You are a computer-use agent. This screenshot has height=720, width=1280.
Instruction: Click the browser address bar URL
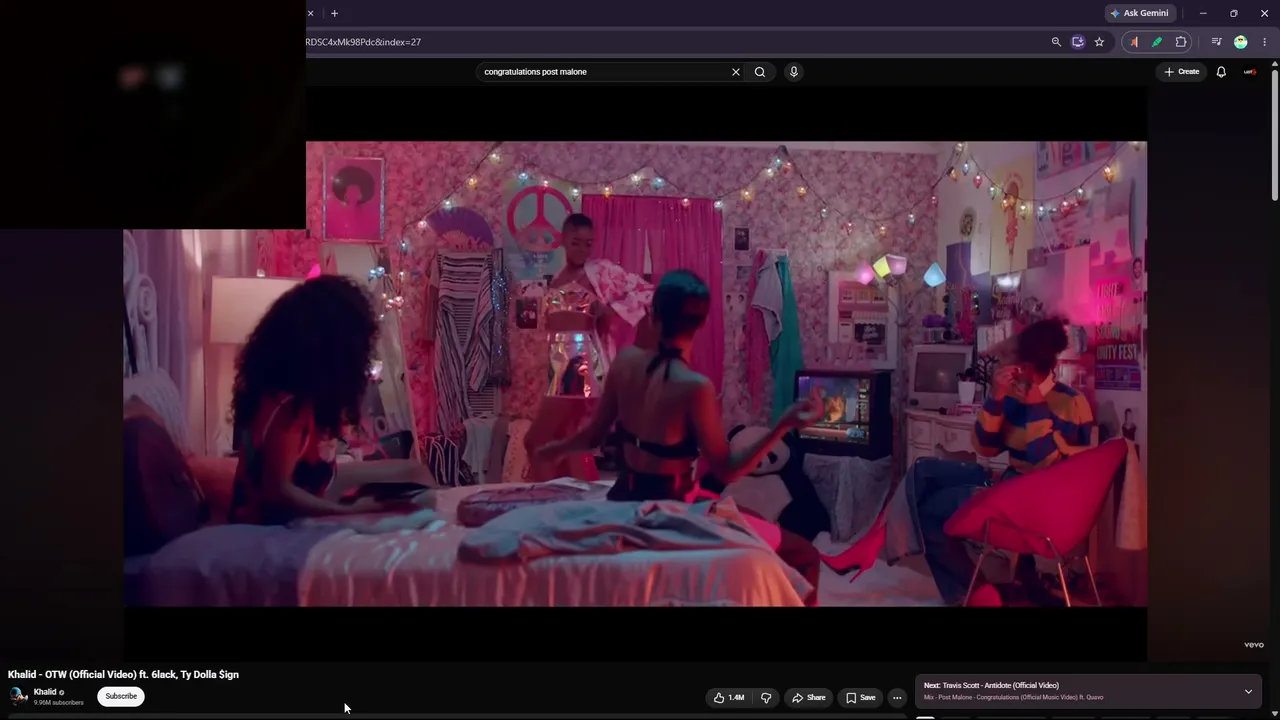[x=363, y=42]
